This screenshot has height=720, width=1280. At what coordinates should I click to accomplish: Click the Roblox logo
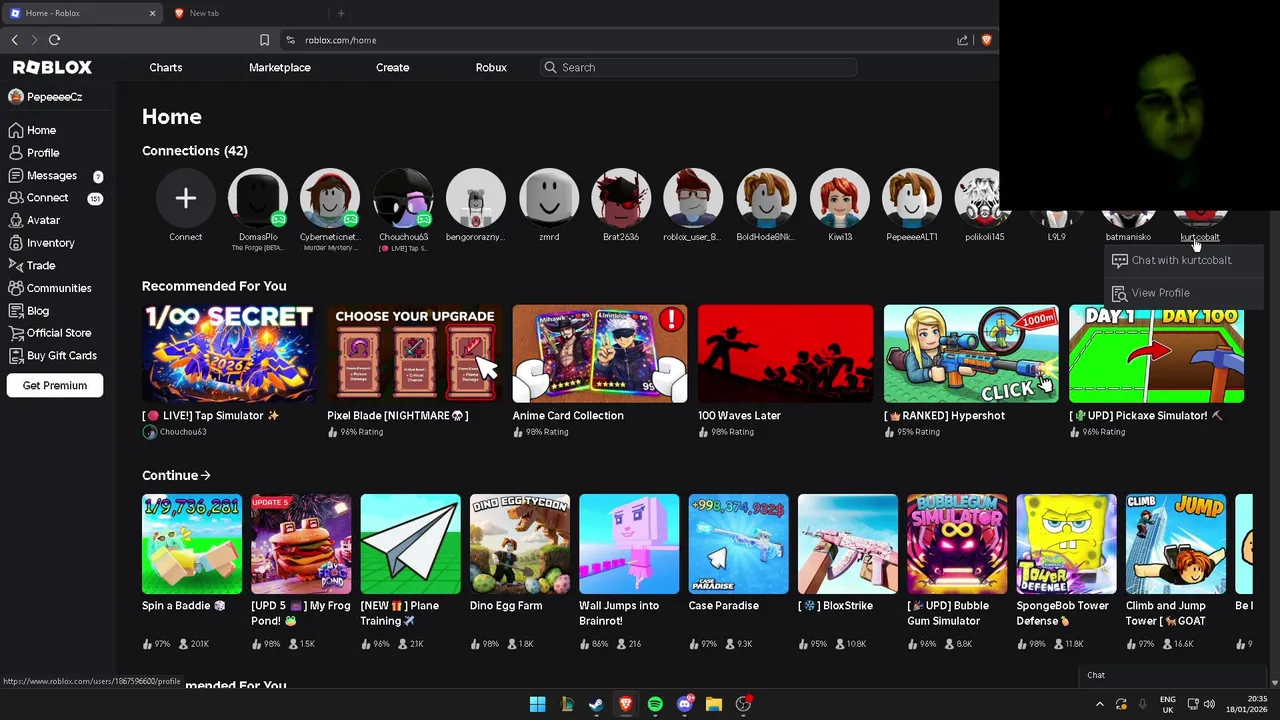click(52, 67)
